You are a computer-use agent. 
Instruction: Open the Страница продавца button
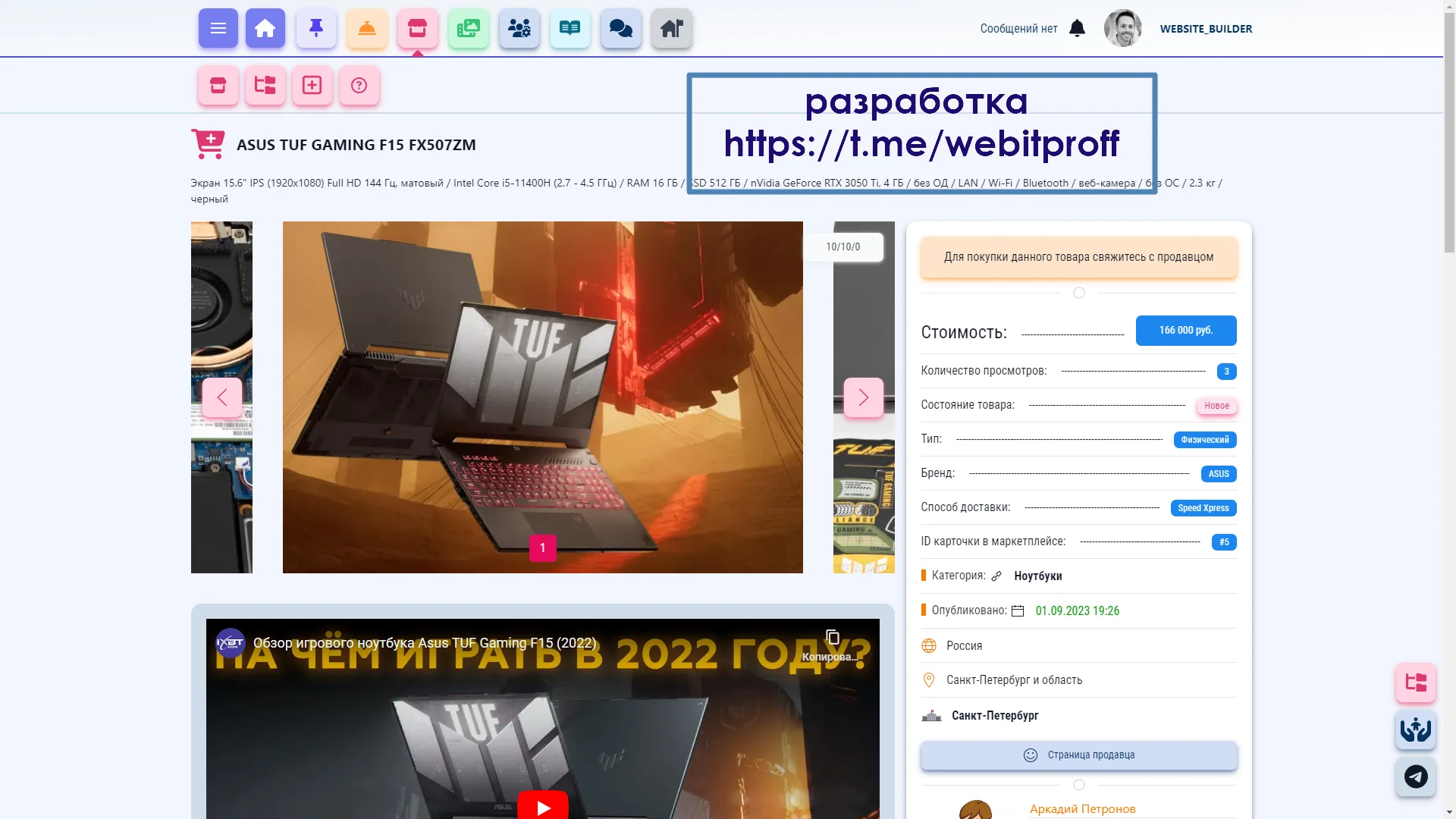tap(1078, 755)
